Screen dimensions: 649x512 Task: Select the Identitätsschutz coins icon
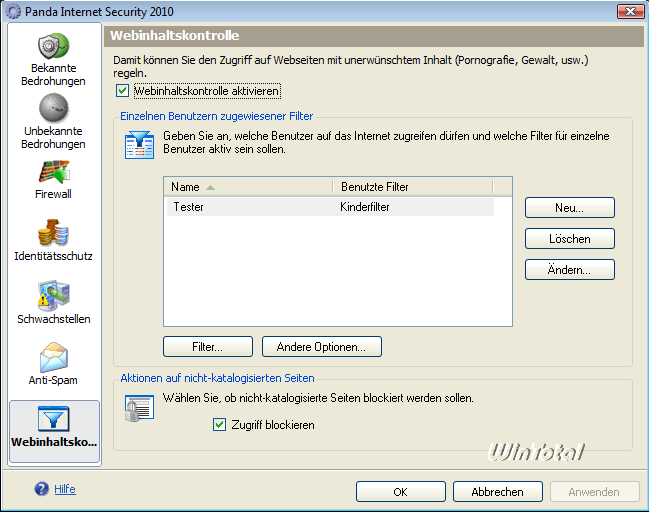pyautogui.click(x=53, y=233)
